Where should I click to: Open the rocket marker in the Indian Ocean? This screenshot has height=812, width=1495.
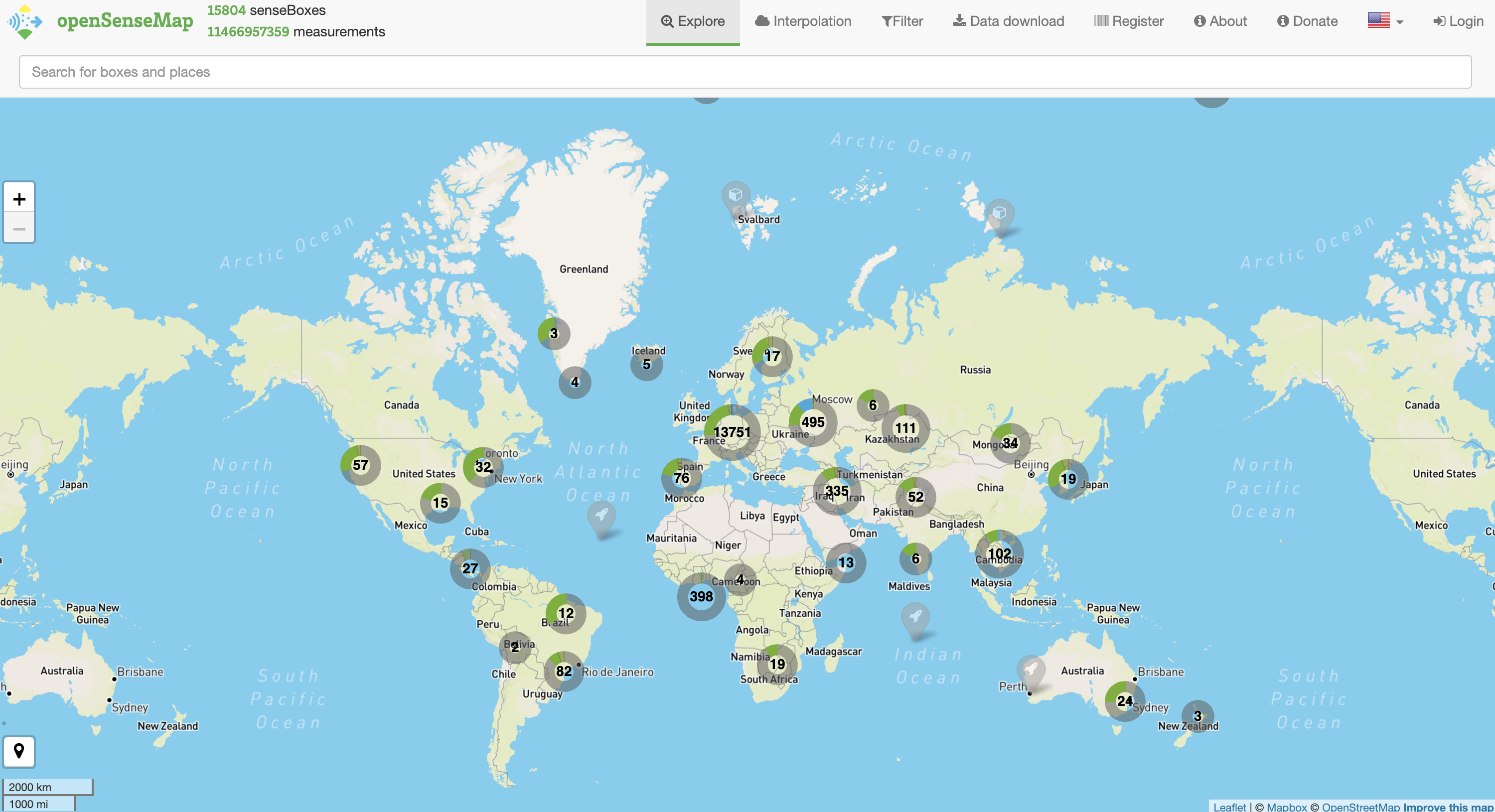(x=916, y=620)
